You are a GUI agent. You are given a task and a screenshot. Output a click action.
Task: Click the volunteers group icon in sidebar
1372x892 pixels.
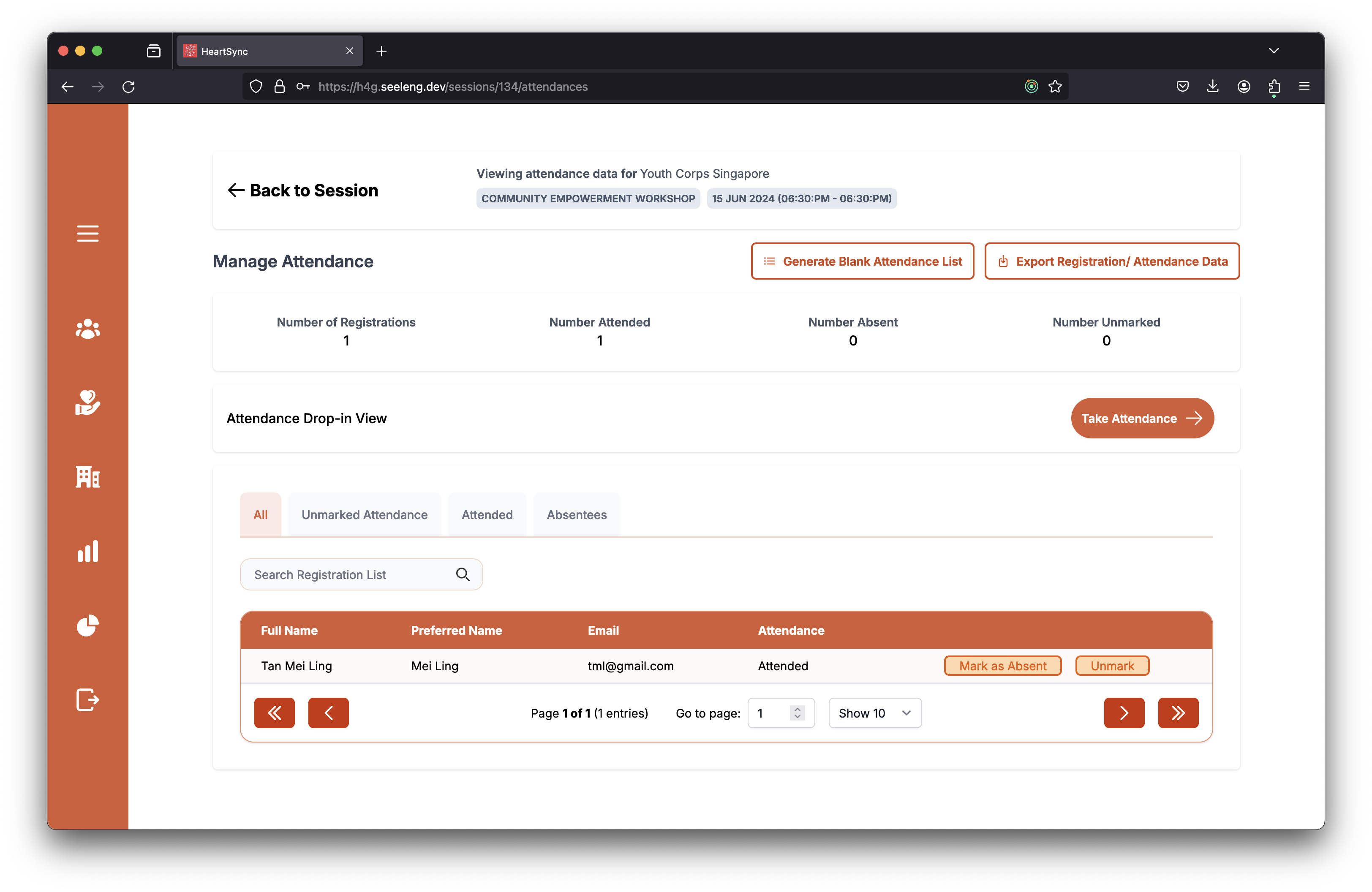pyautogui.click(x=87, y=329)
